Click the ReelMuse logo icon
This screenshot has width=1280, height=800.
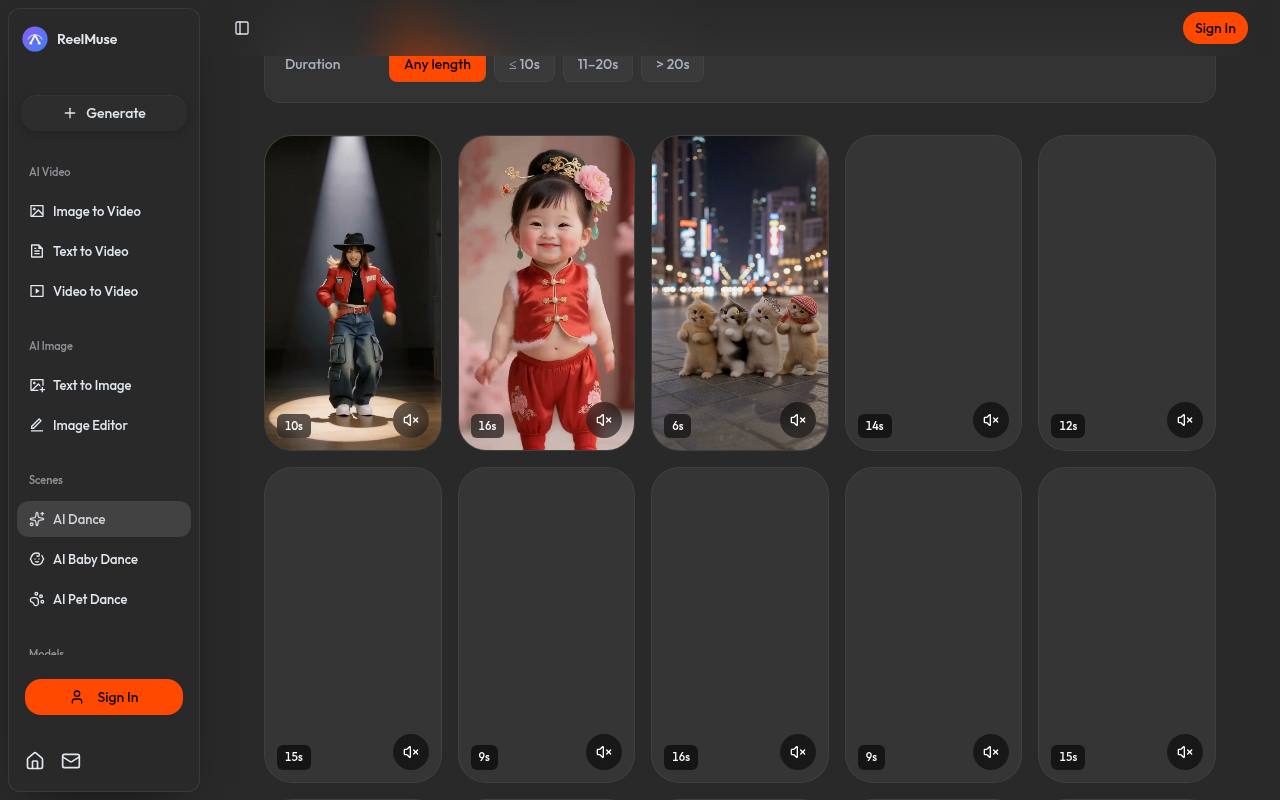(x=35, y=39)
